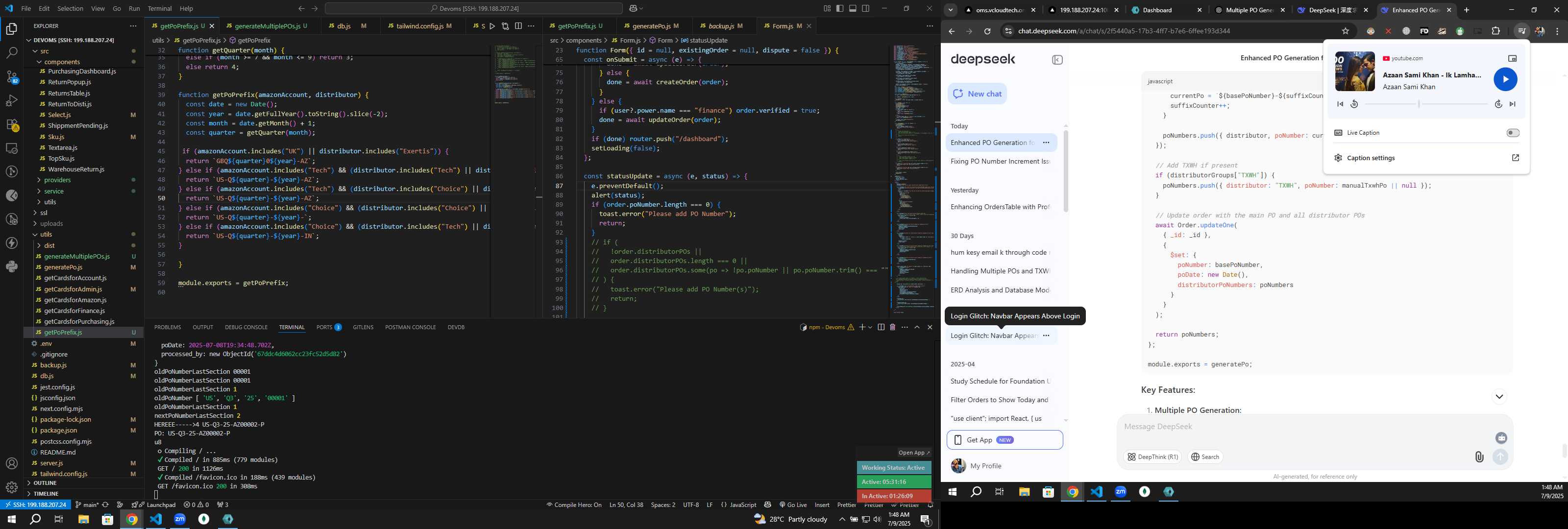1568x529 pixels.
Task: Toggle DeepThink (R1) mode
Action: (x=1152, y=457)
